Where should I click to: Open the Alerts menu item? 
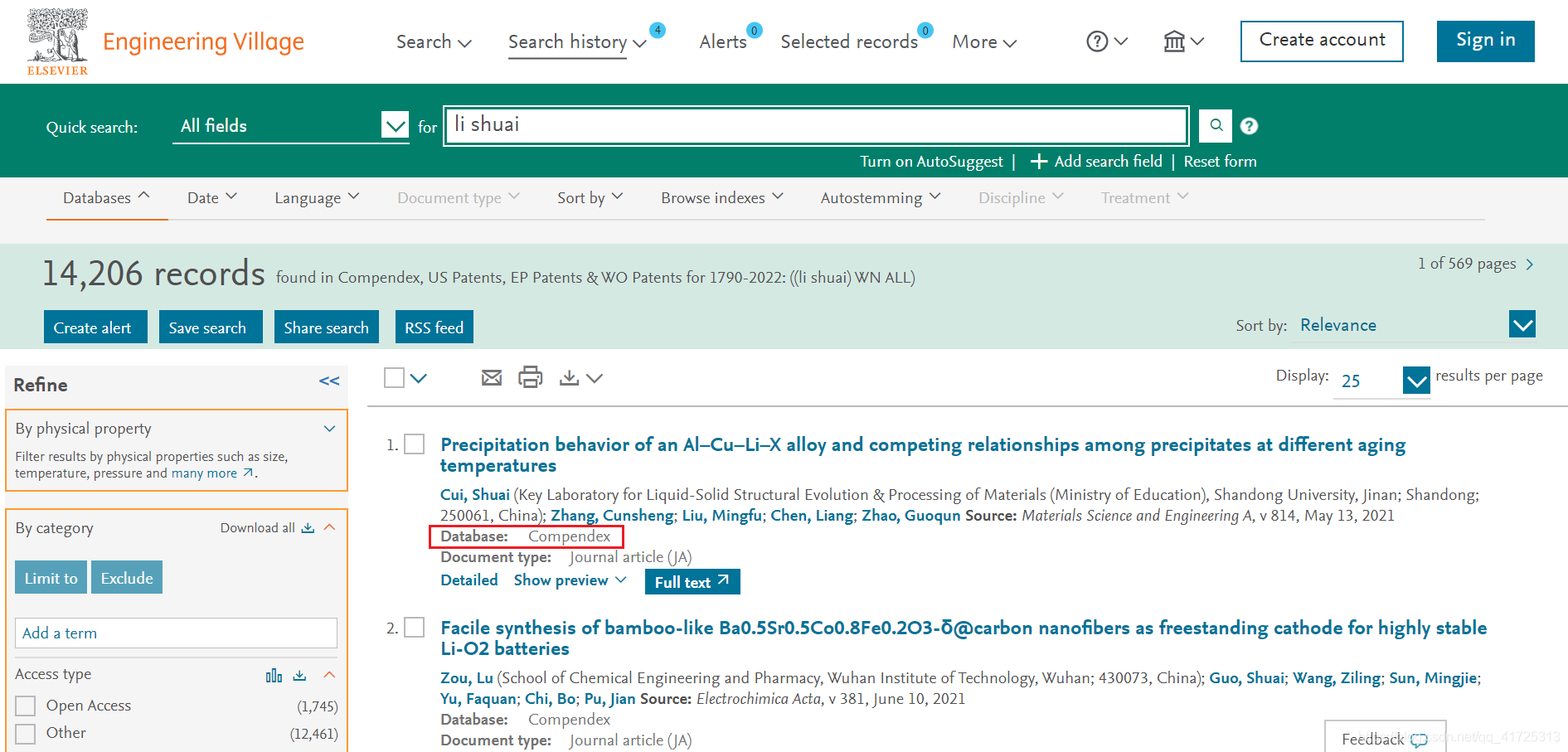pos(723,42)
